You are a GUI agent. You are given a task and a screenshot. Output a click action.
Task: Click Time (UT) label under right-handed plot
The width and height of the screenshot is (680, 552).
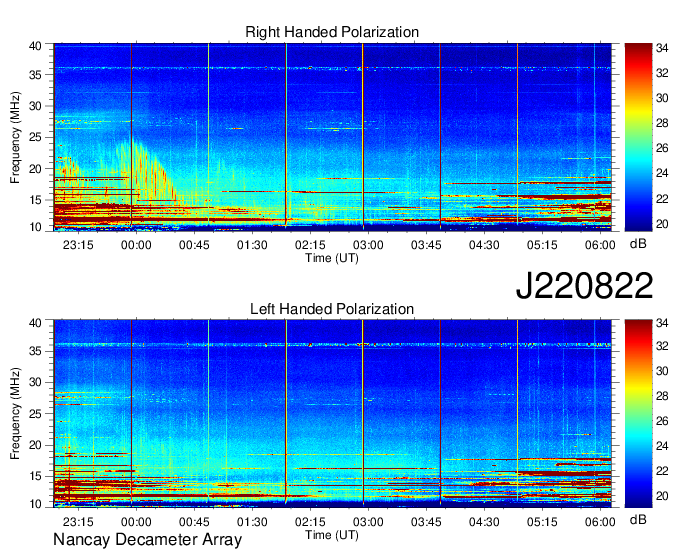pyautogui.click(x=332, y=258)
